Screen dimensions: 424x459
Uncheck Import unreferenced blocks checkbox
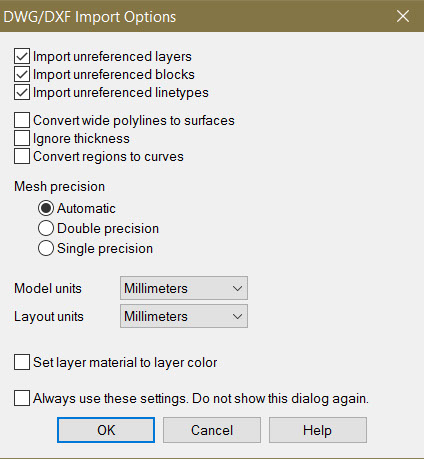pyautogui.click(x=22, y=74)
